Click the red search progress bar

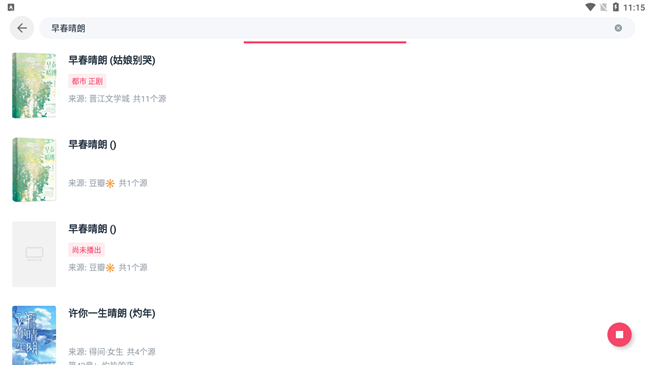click(325, 42)
